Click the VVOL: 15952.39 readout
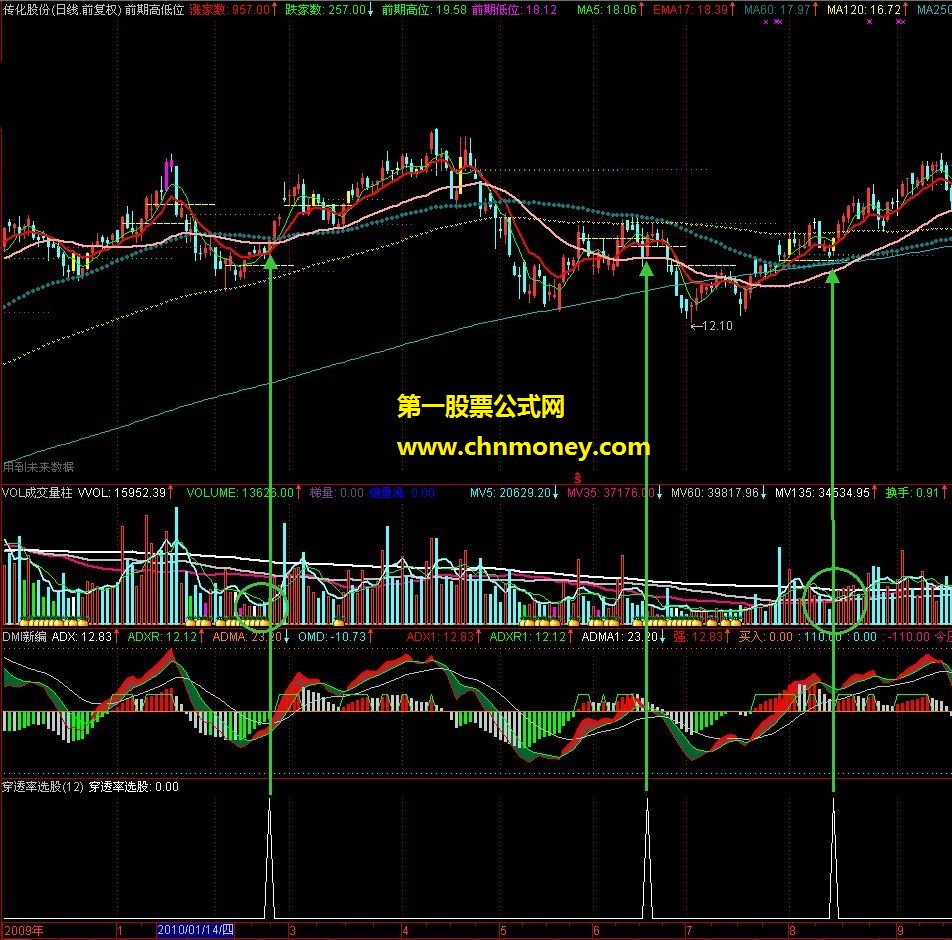The image size is (952, 940). pos(122,492)
